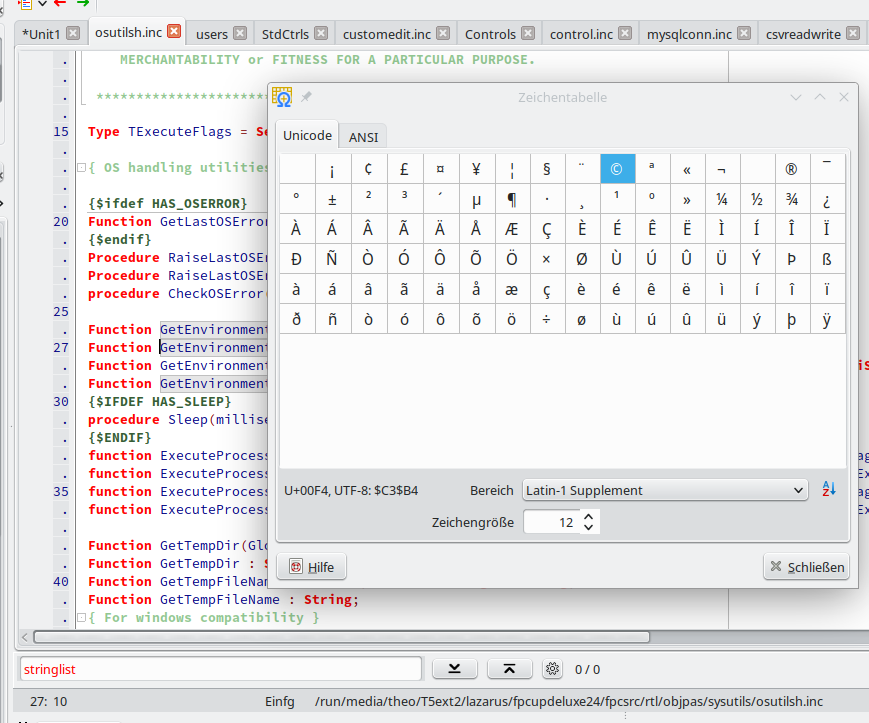This screenshot has width=869, height=723.
Task: Select the ¾ fraction character
Action: click(x=791, y=199)
